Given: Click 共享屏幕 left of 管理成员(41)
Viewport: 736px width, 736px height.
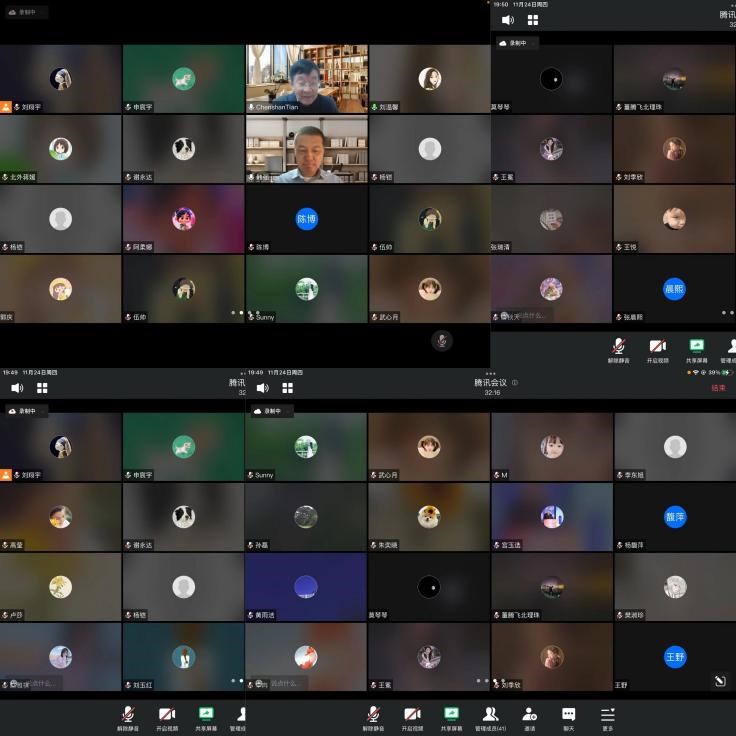Looking at the screenshot, I should click(x=451, y=714).
